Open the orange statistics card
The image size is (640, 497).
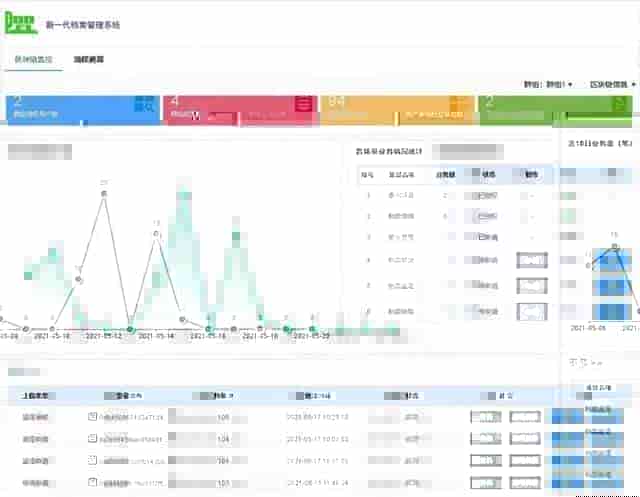pos(397,110)
